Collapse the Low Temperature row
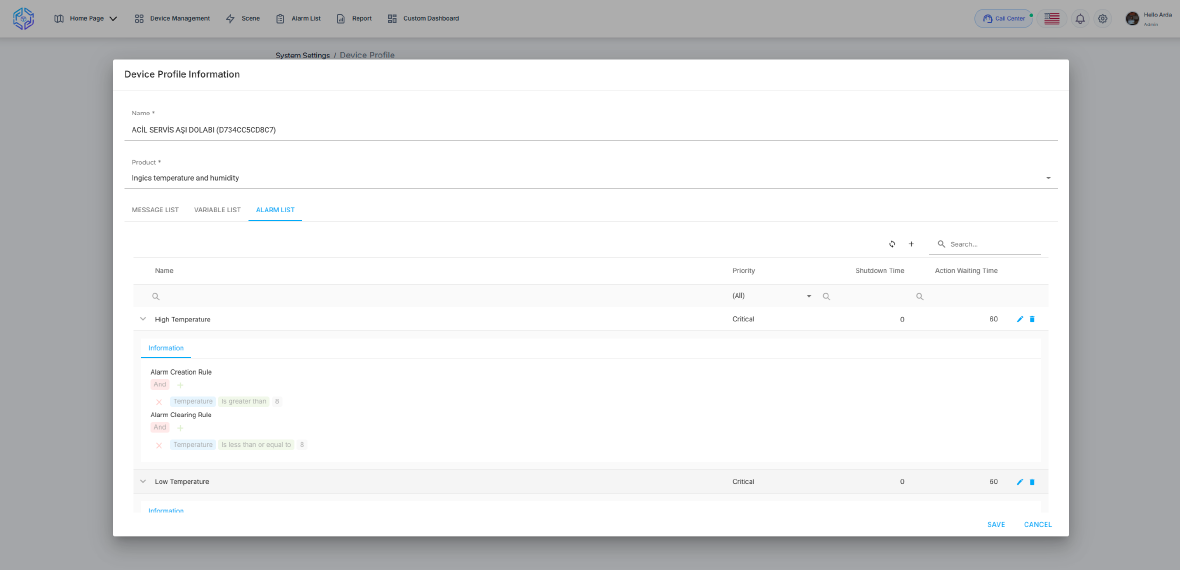 click(143, 482)
